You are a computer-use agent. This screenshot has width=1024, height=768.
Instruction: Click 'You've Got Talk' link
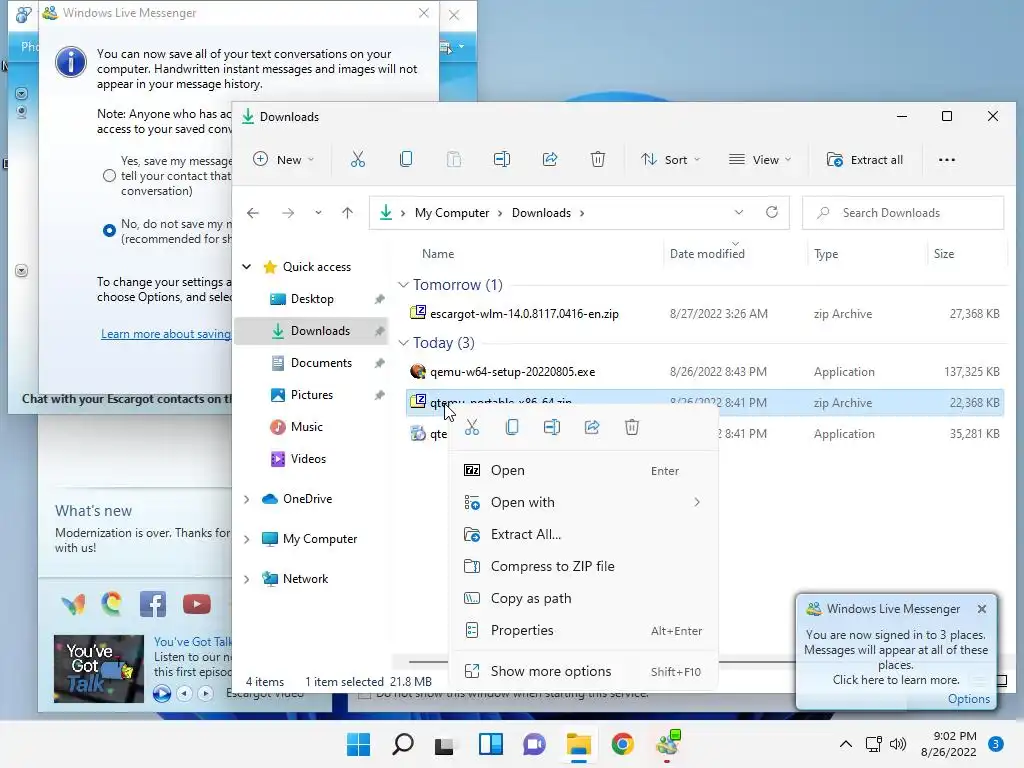coord(193,642)
